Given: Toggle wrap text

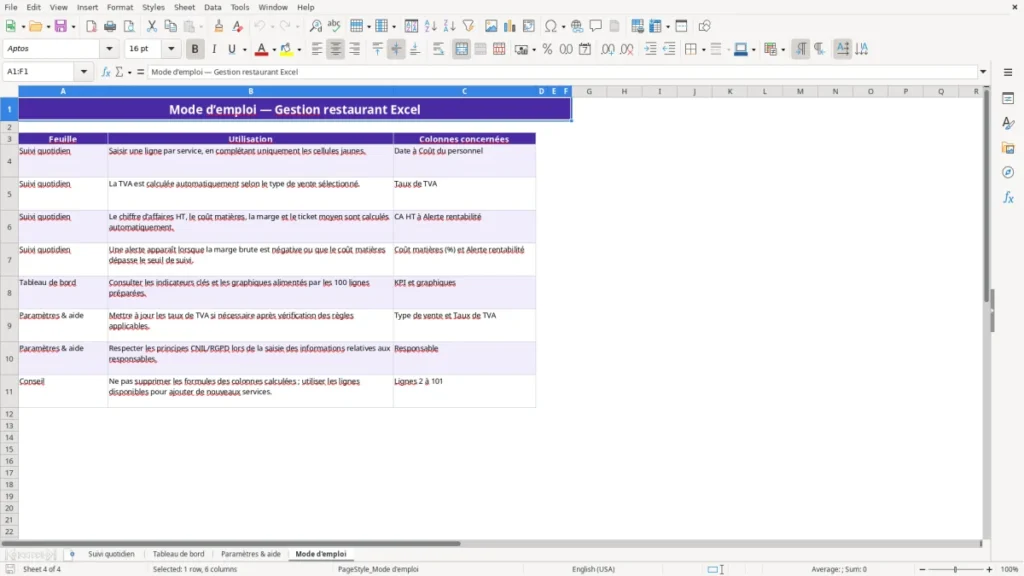Looking at the screenshot, I should coord(438,49).
